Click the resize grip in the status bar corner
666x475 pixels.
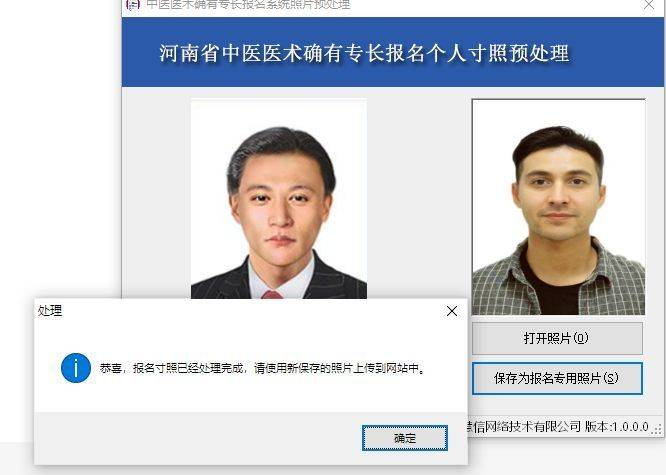pos(657,430)
